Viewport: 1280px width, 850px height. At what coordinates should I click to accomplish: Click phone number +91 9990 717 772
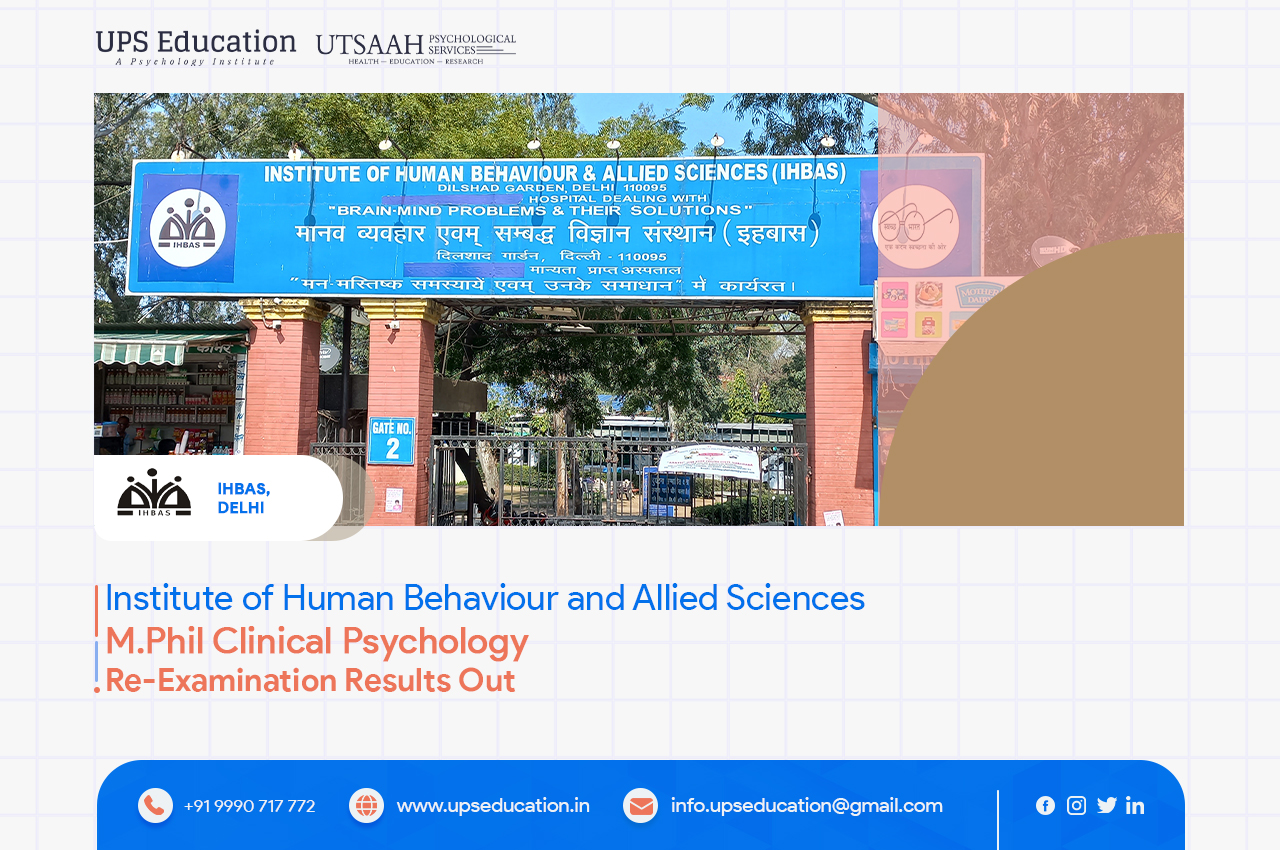[x=250, y=806]
